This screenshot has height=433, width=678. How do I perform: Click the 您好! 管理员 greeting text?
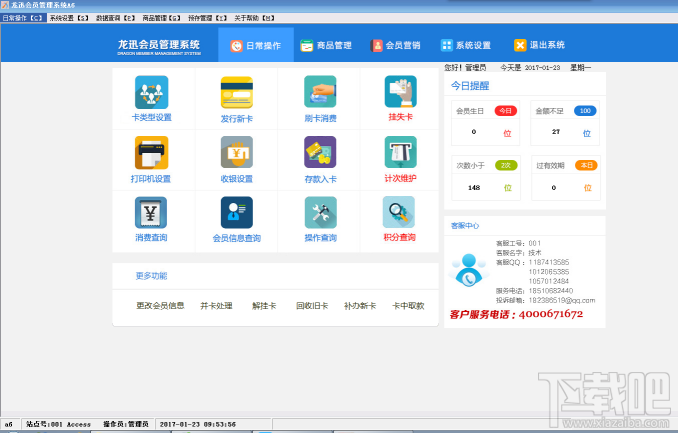(x=465, y=67)
